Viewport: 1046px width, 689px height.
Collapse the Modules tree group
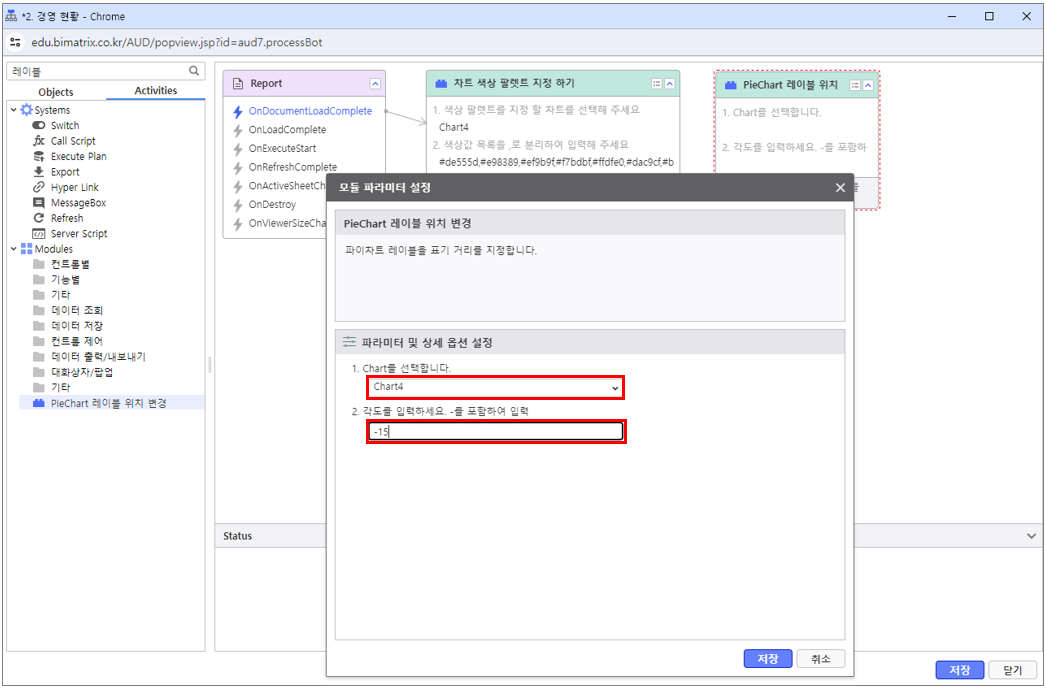[x=13, y=249]
